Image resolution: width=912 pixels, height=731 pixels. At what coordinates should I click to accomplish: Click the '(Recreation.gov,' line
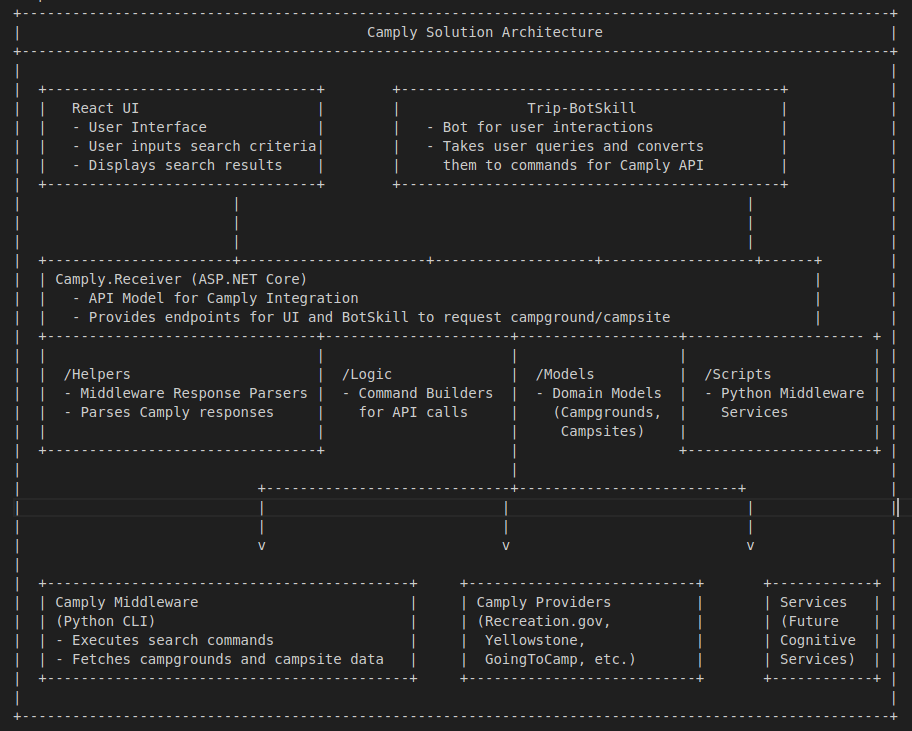coord(544,622)
